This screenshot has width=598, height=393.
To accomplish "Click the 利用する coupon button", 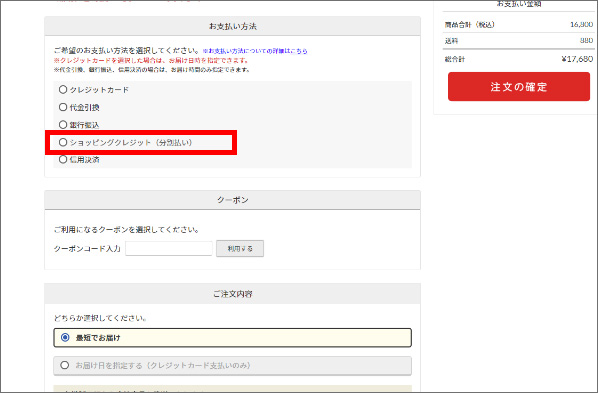I will pyautogui.click(x=240, y=248).
